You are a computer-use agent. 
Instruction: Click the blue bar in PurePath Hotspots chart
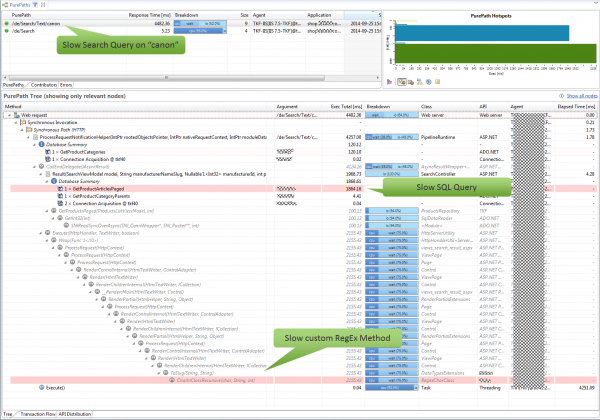click(x=482, y=33)
